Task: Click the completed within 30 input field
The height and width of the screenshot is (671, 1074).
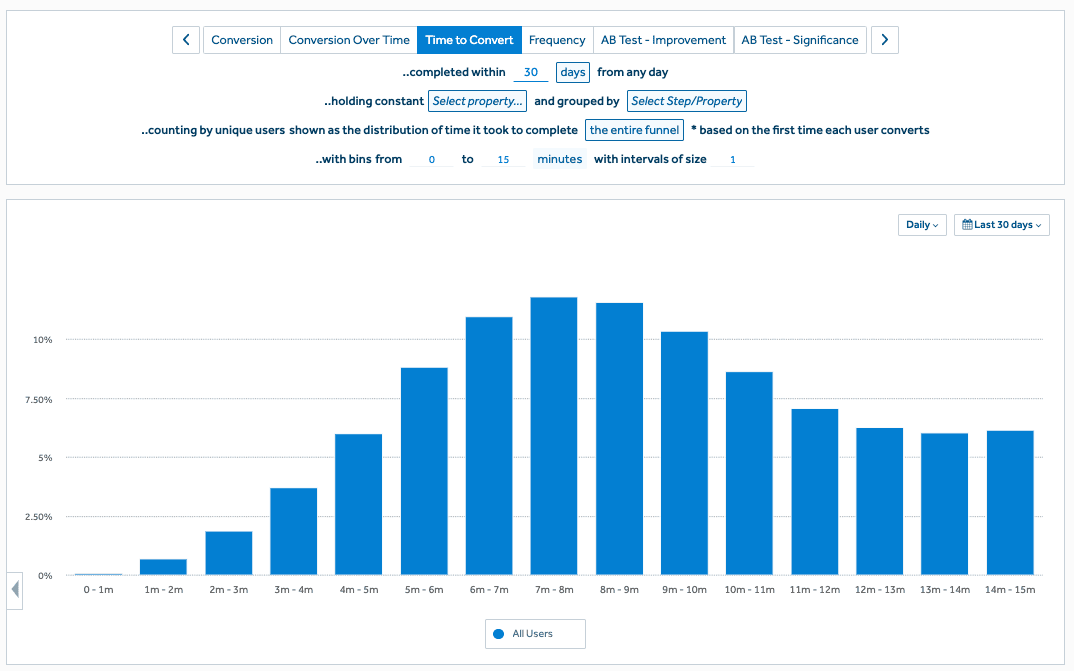Action: [531, 72]
